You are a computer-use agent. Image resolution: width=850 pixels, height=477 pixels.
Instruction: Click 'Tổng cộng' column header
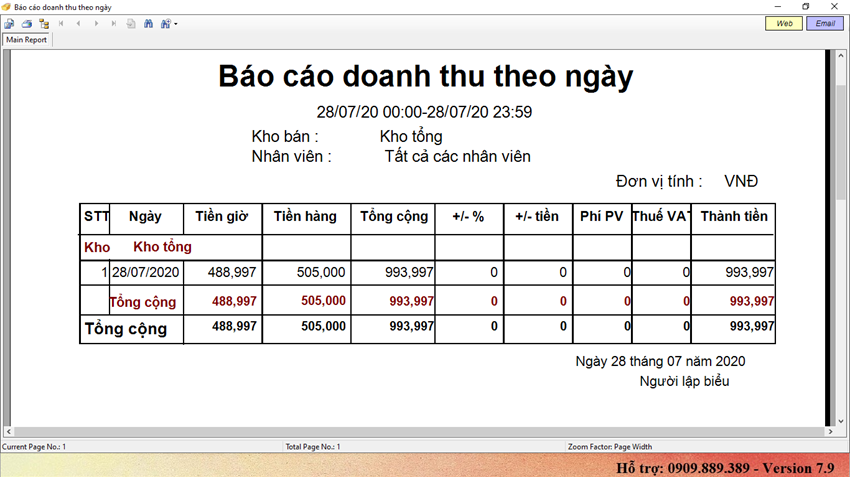tap(394, 217)
